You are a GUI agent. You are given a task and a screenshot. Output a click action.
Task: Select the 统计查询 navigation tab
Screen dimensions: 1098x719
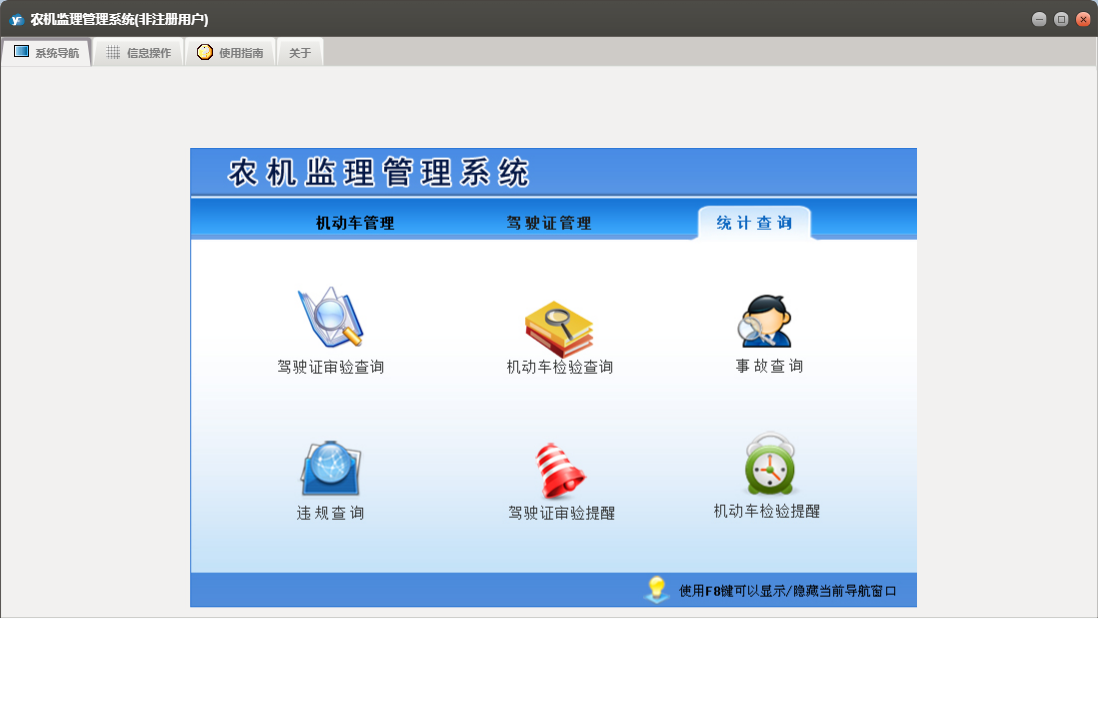tap(754, 223)
